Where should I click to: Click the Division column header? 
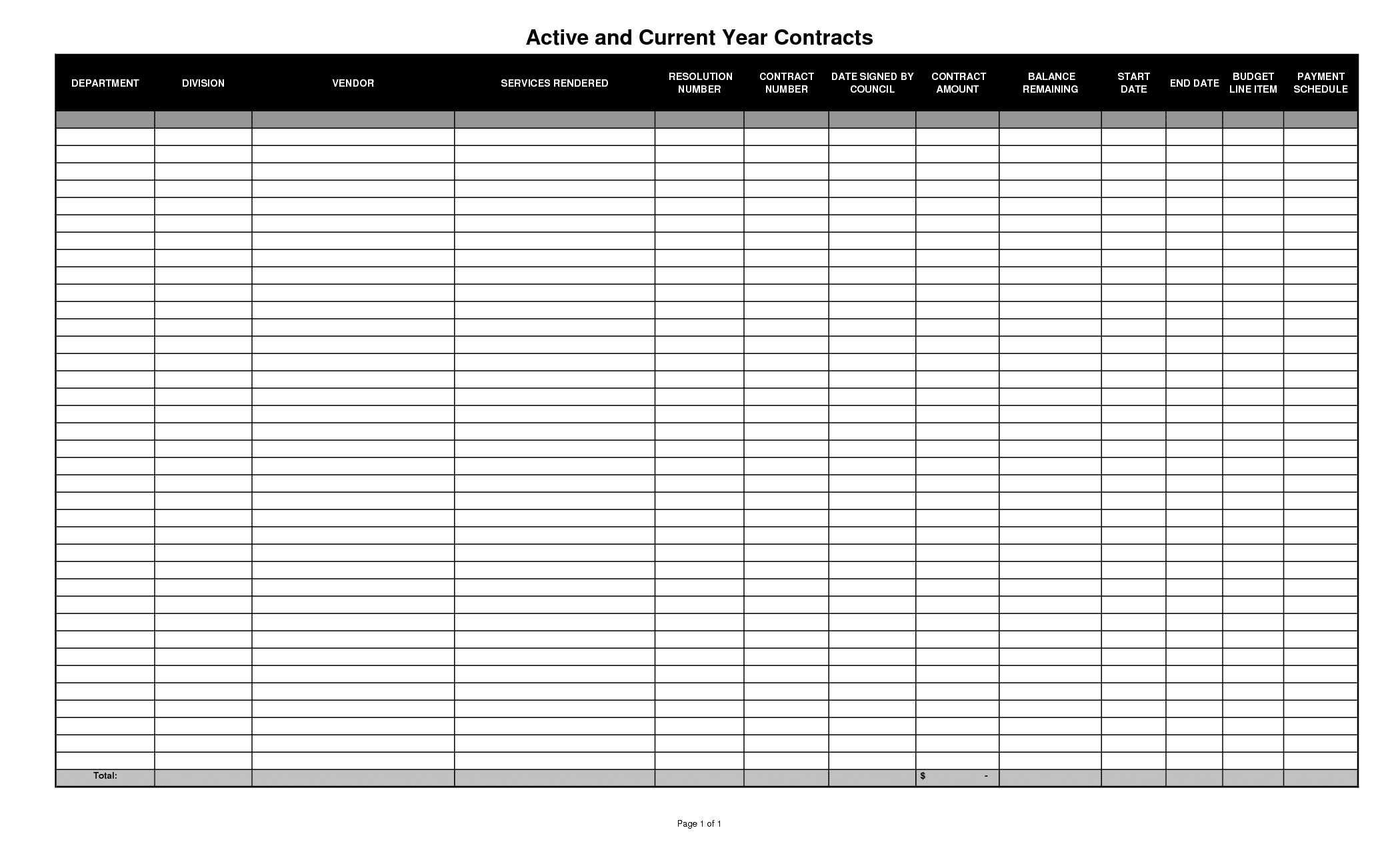(x=200, y=83)
